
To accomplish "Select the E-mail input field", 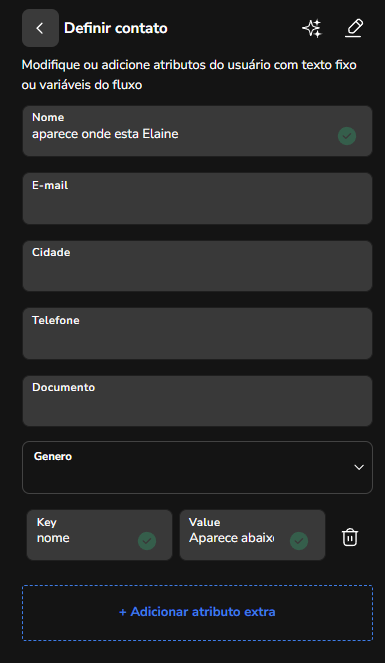I will pyautogui.click(x=197, y=198).
